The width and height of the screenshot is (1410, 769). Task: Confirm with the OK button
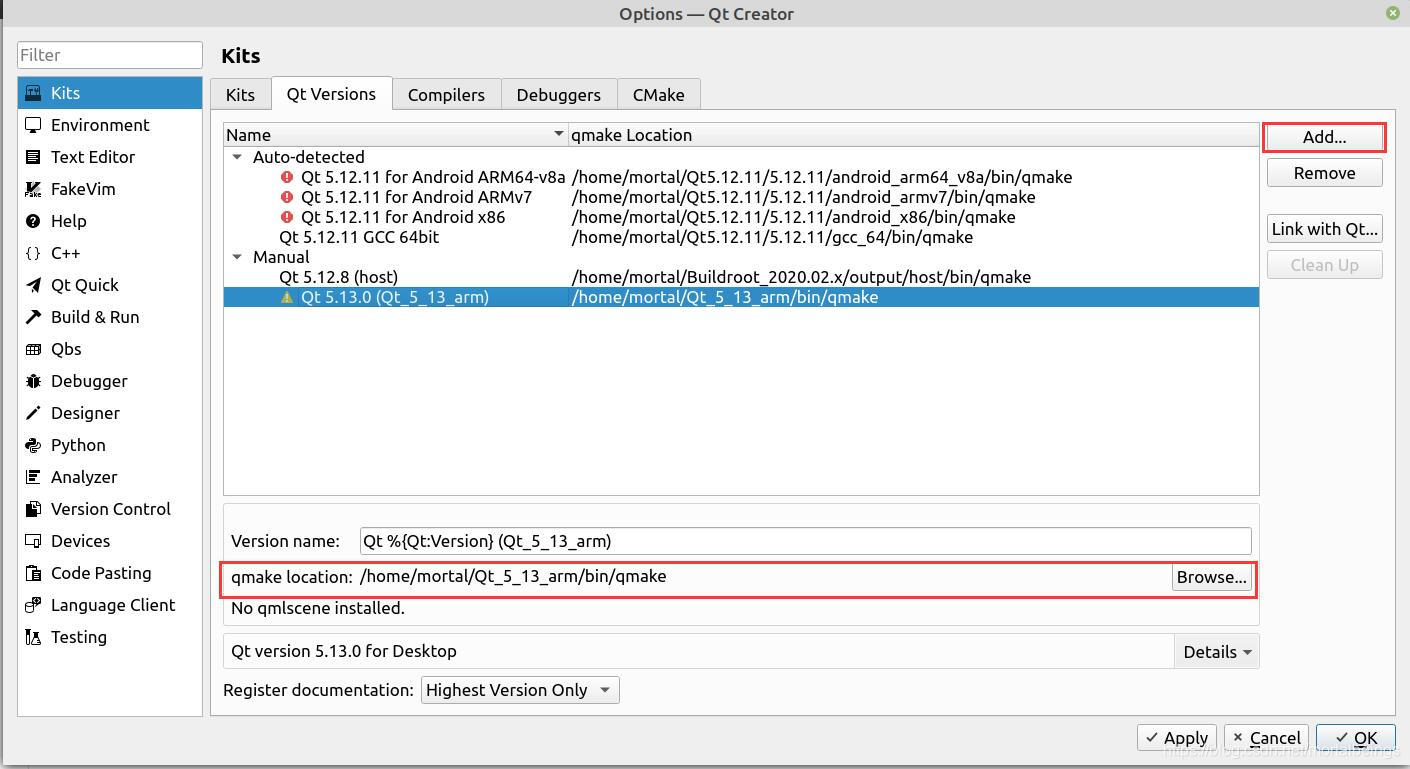click(1355, 738)
